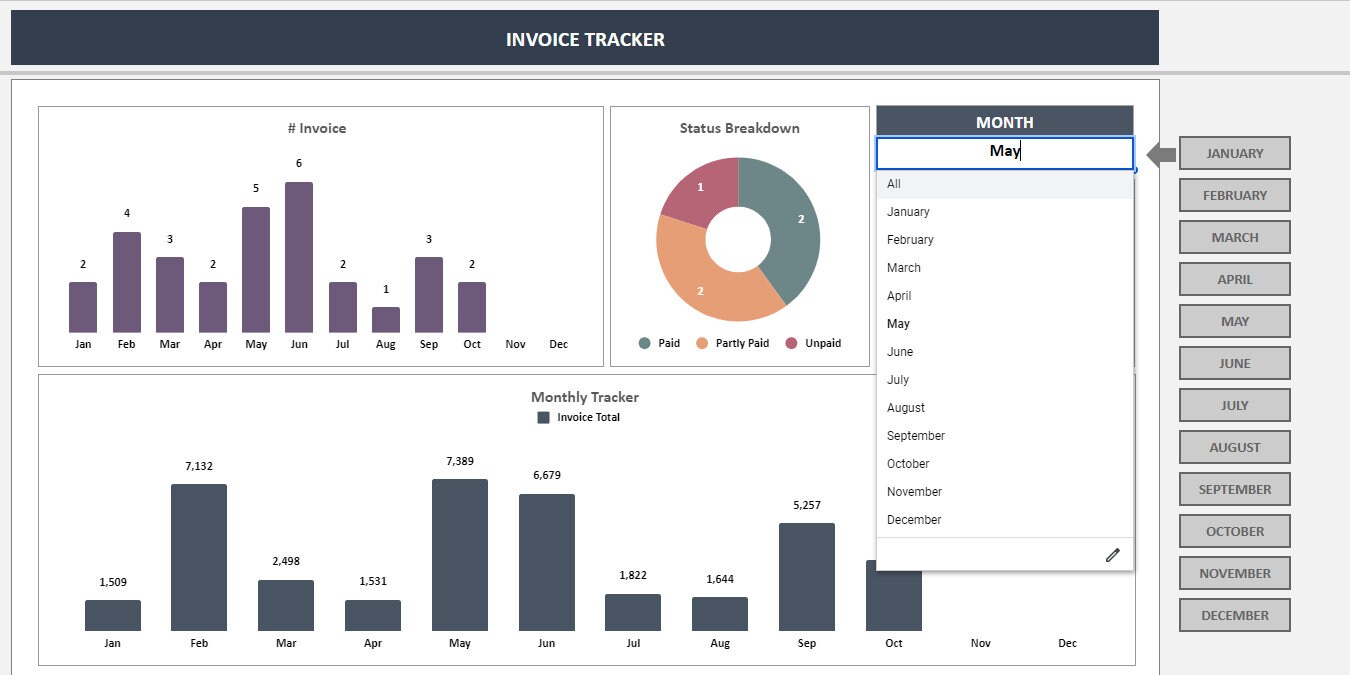Click the DECEMBER side button

coord(1235,615)
